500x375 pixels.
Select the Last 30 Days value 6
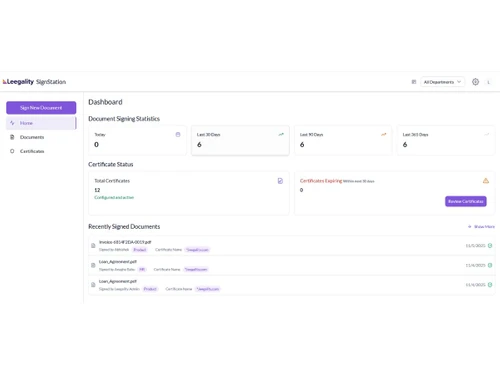coord(199,144)
